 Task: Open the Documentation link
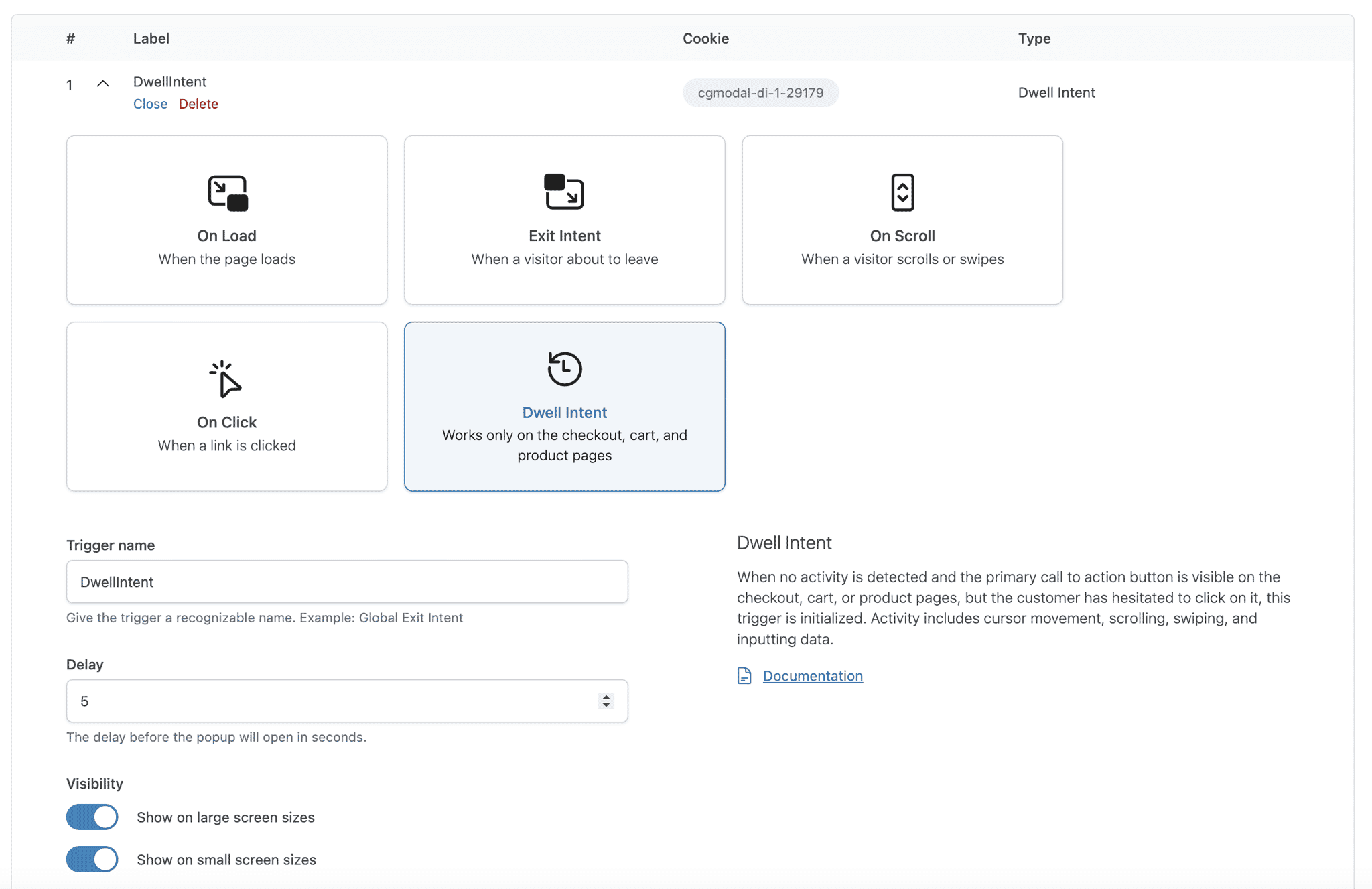pos(813,676)
